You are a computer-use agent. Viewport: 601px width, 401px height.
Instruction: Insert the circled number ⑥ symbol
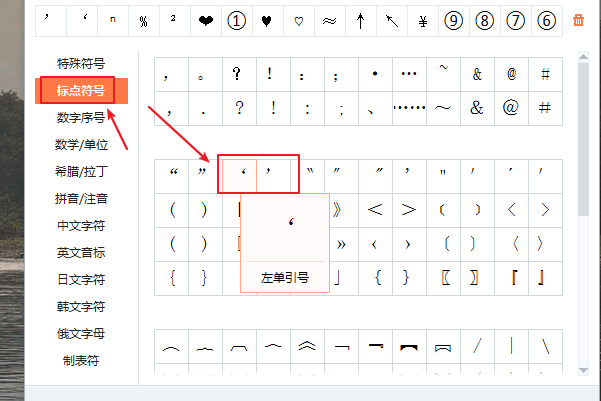pos(546,20)
